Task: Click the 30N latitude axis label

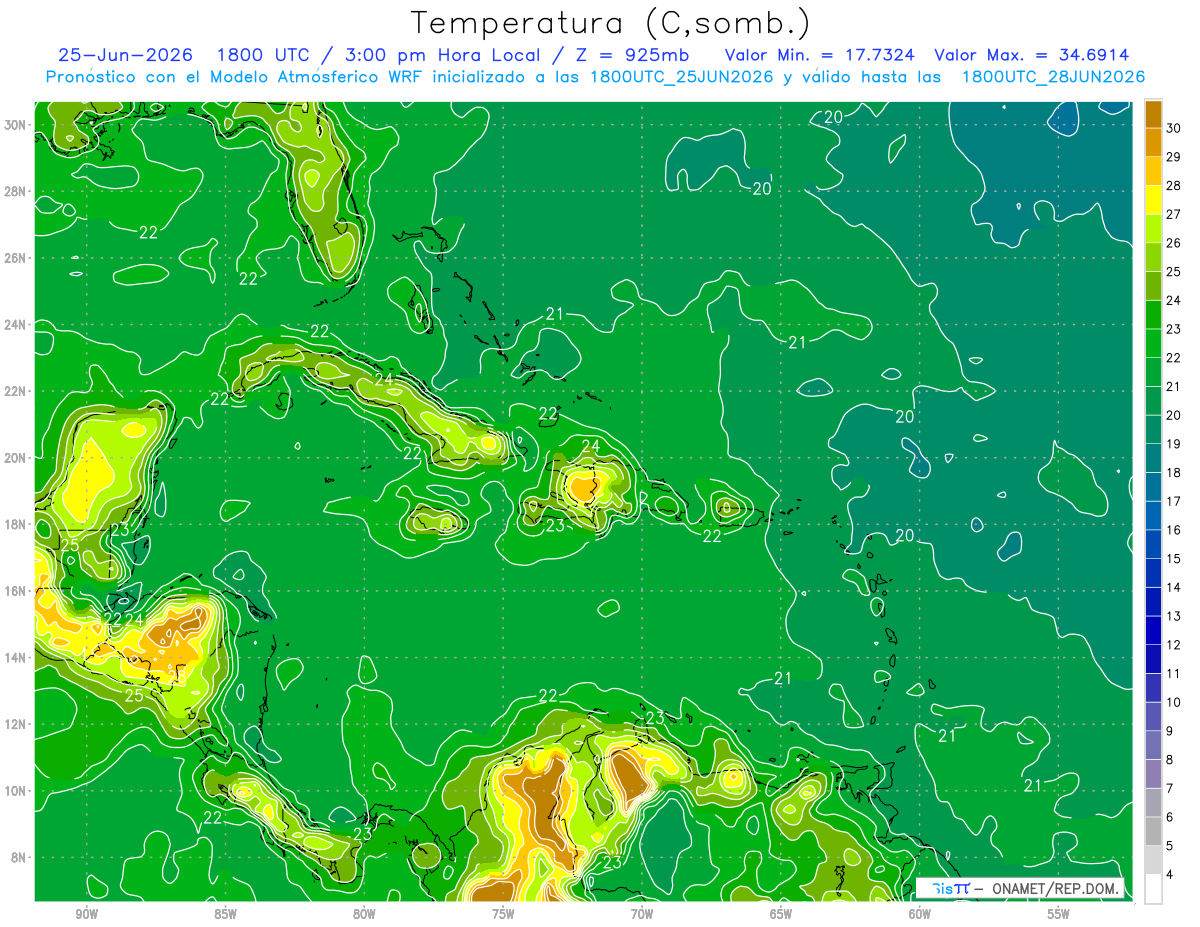Action: pos(17,125)
